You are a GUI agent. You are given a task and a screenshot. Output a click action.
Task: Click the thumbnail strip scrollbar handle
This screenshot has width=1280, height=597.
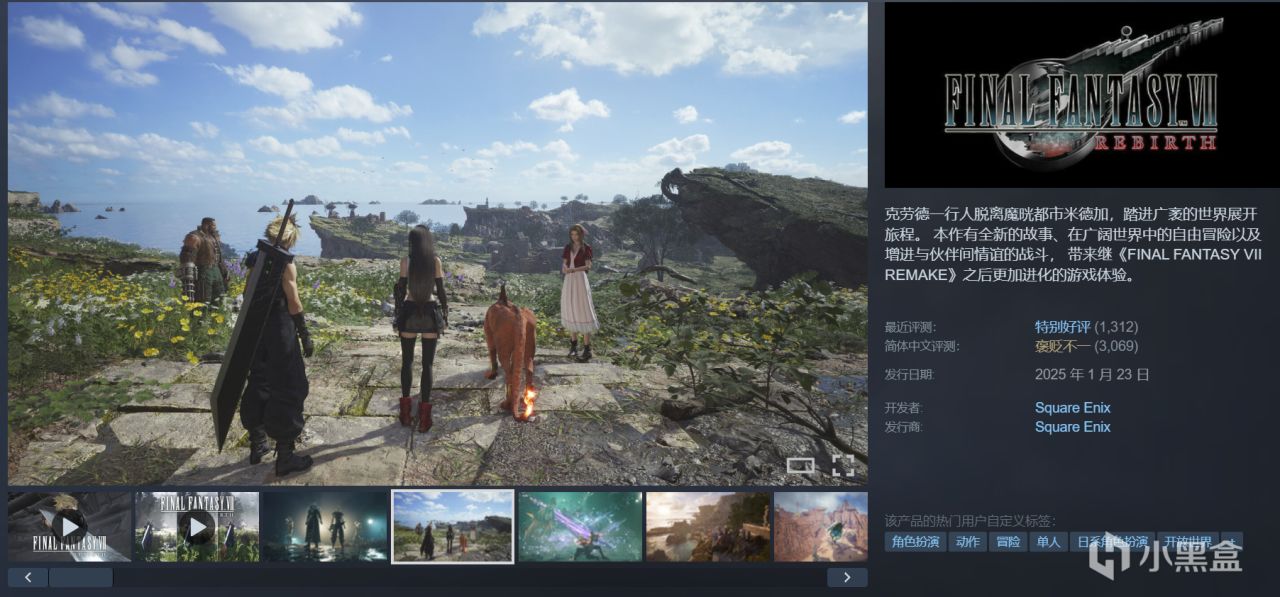click(81, 577)
